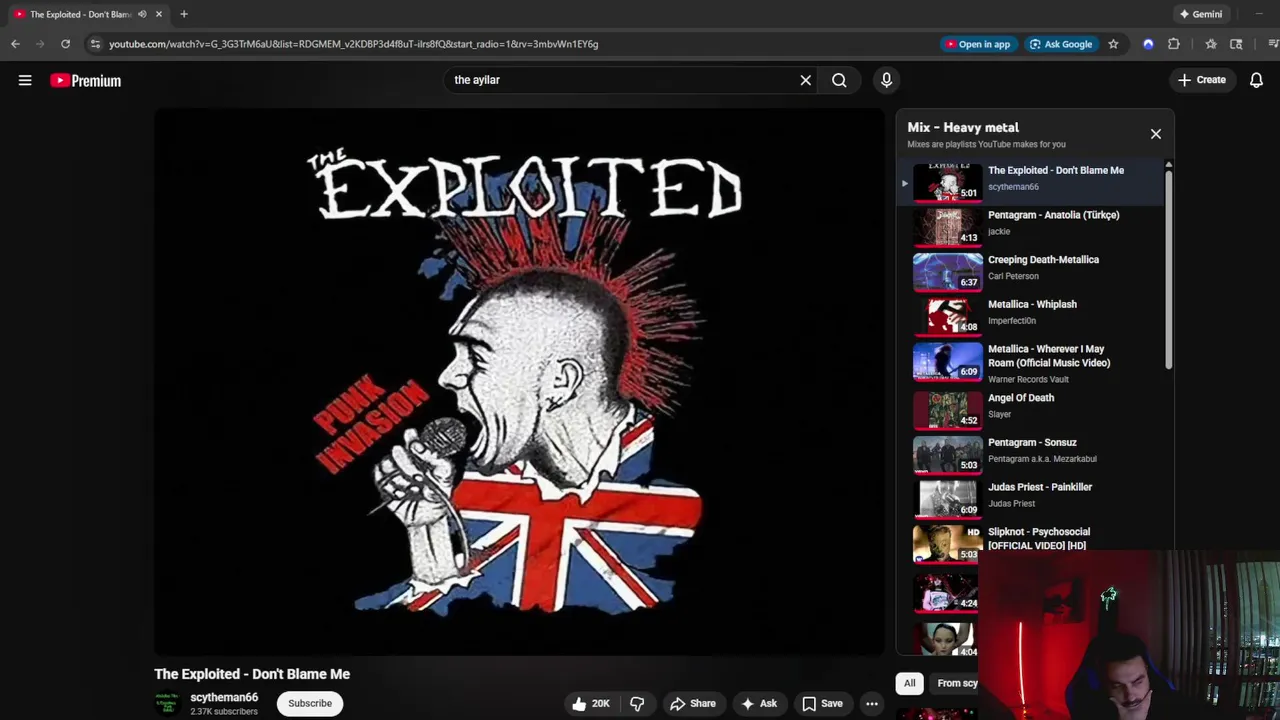
Task: Open the YouTube guide hamburger menu
Action: [25, 80]
